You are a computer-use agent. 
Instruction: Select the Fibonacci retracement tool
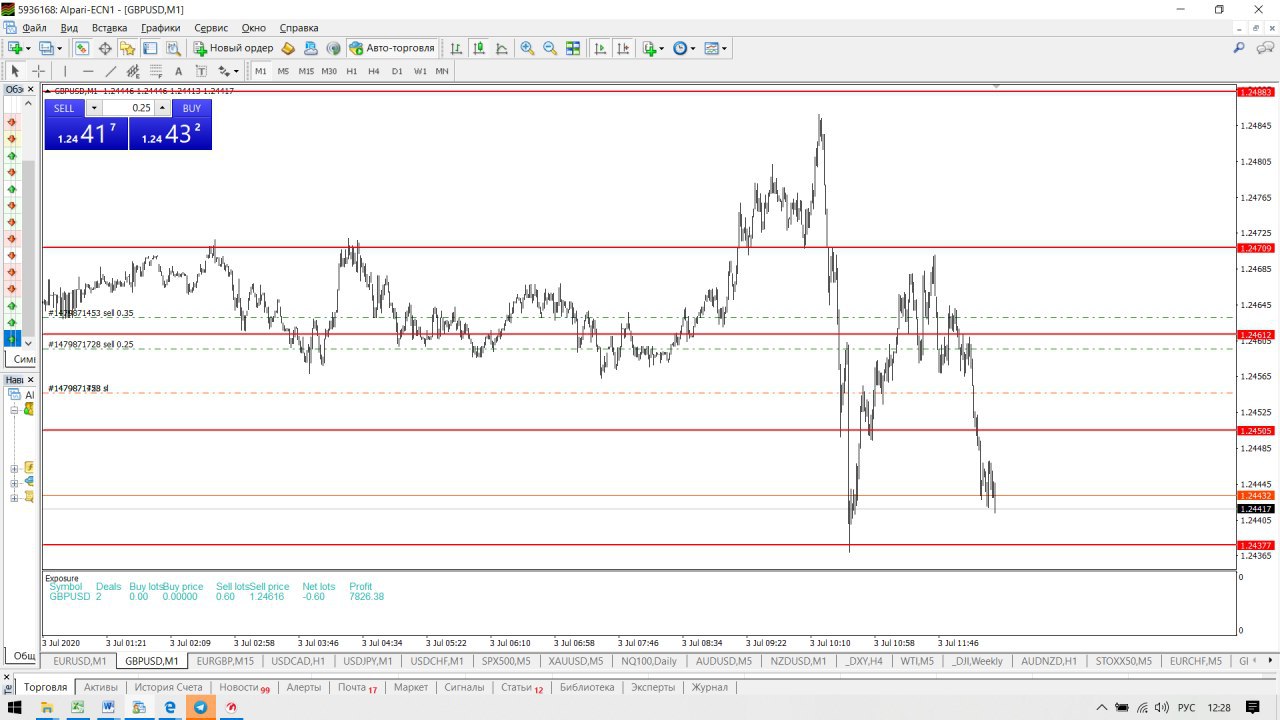(156, 71)
